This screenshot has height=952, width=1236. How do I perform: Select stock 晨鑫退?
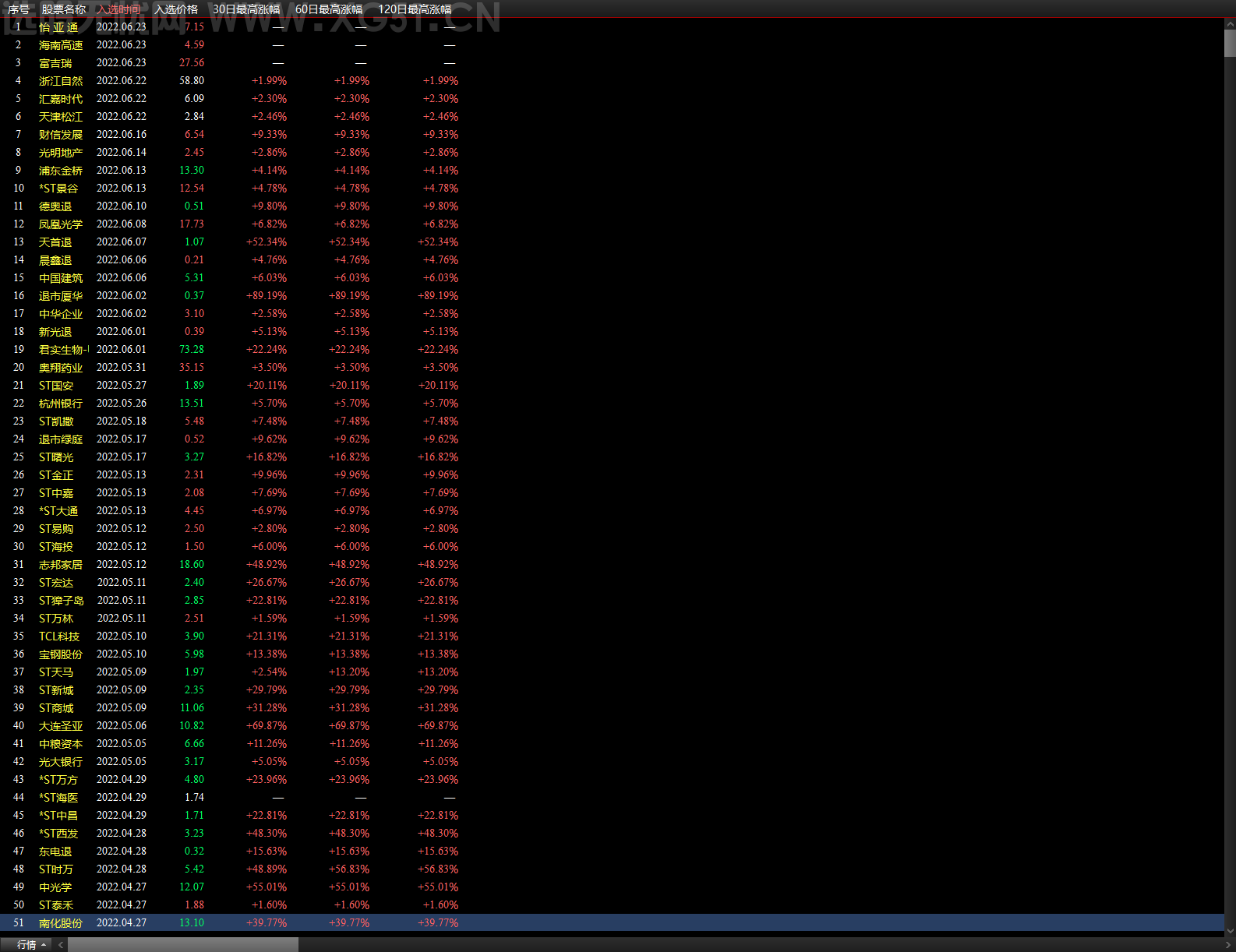[x=55, y=260]
